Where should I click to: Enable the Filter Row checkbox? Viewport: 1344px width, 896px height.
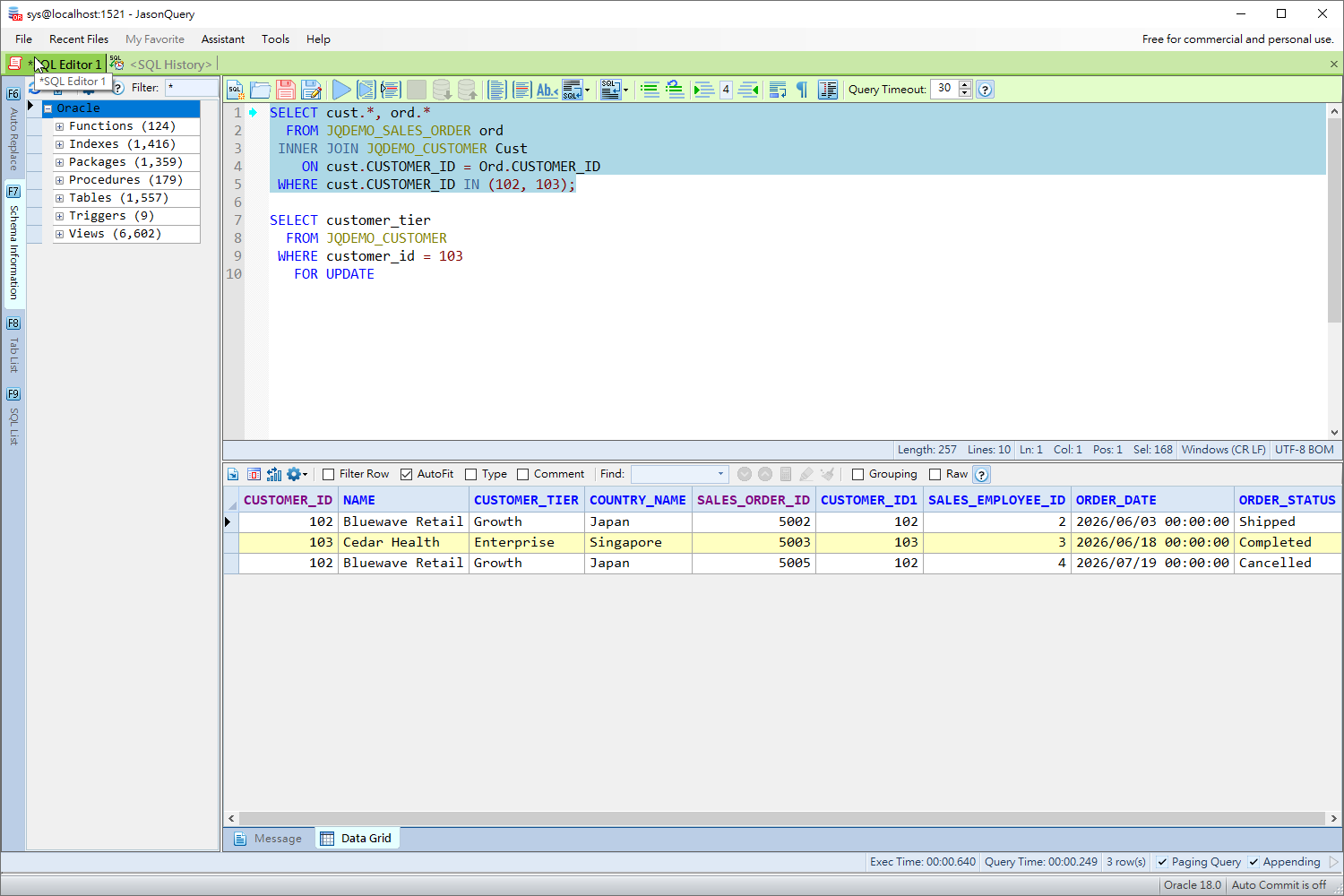tap(328, 475)
